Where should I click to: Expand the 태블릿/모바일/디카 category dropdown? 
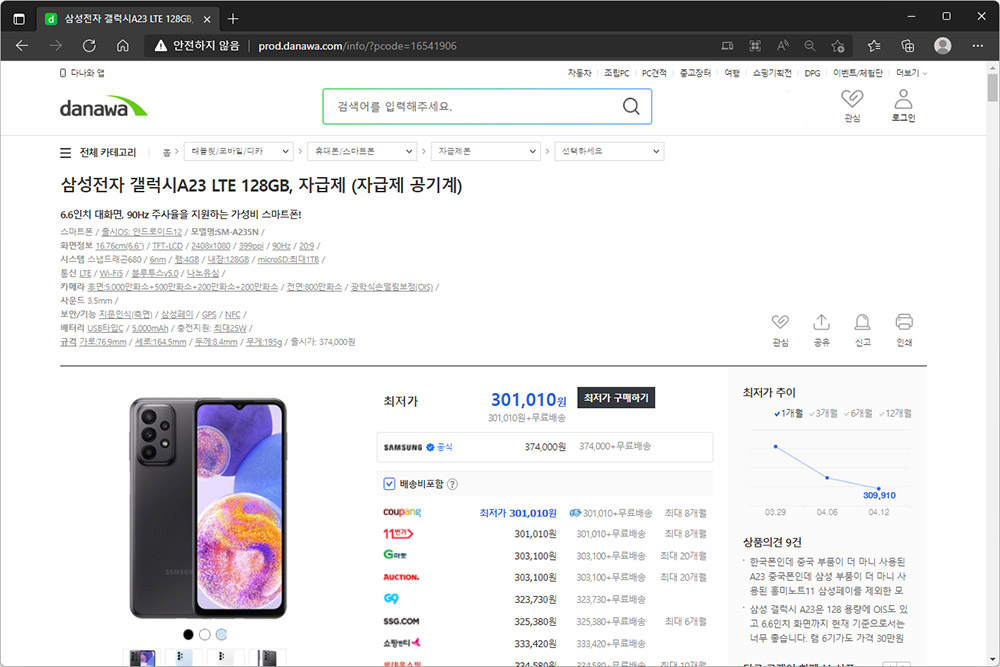(x=239, y=151)
